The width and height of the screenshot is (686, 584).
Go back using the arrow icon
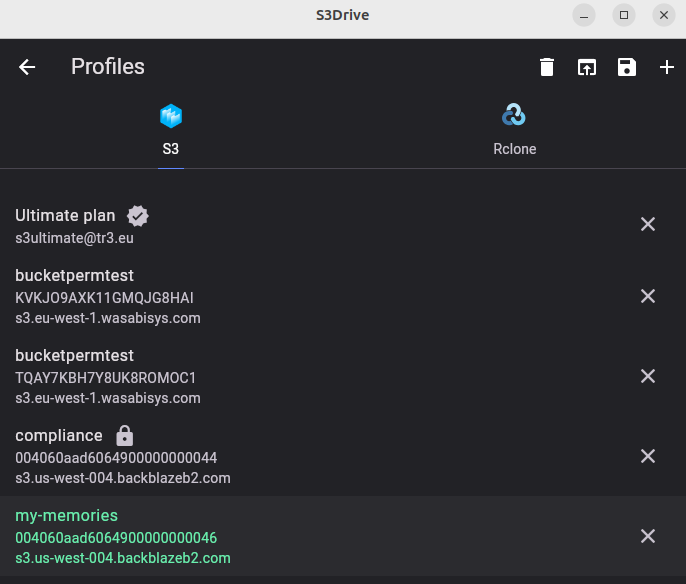[x=27, y=67]
